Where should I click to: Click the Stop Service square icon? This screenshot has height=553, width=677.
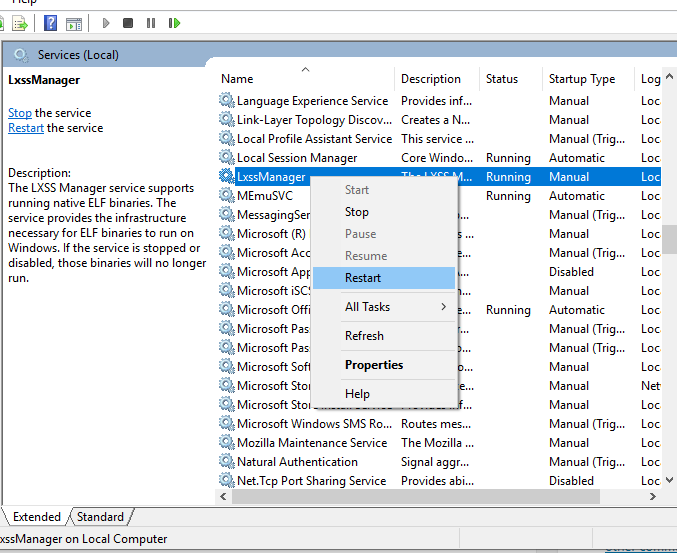tap(128, 23)
